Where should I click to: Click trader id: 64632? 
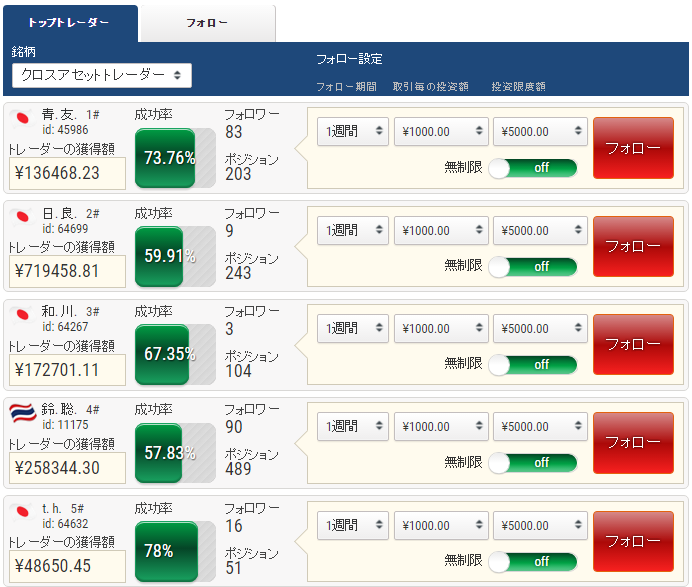65,523
